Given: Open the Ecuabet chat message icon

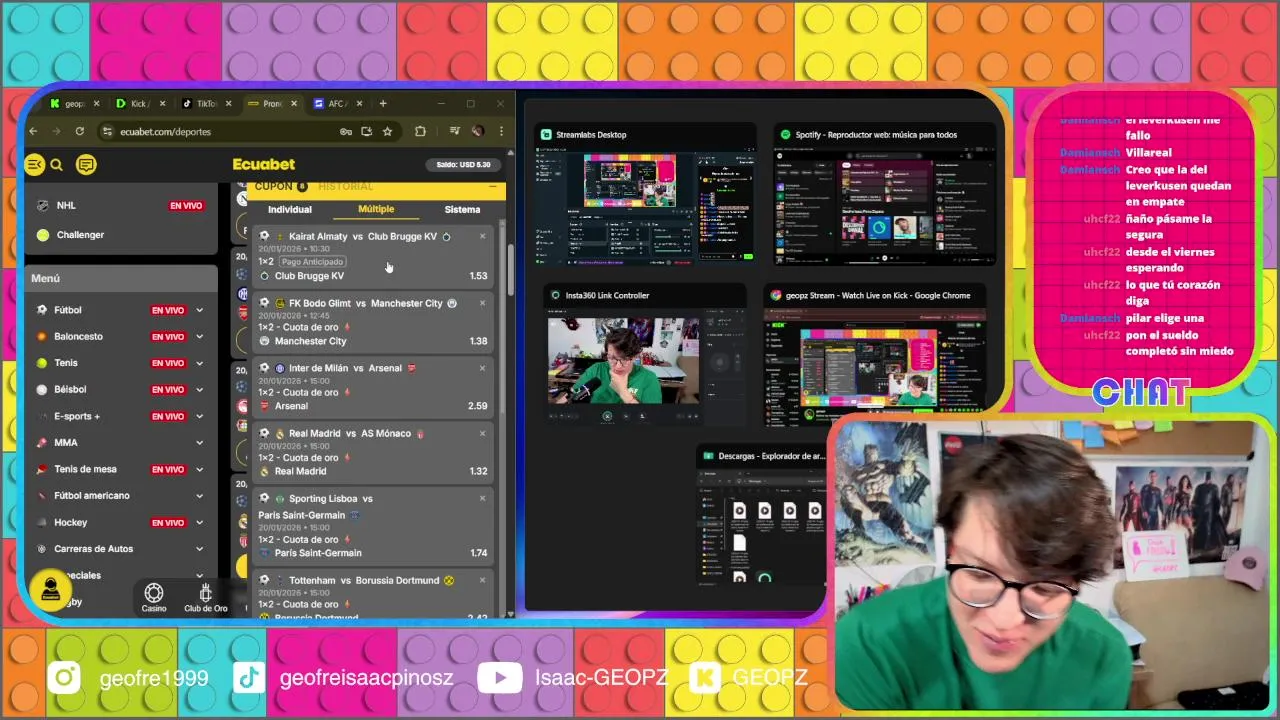Looking at the screenshot, I should point(86,165).
